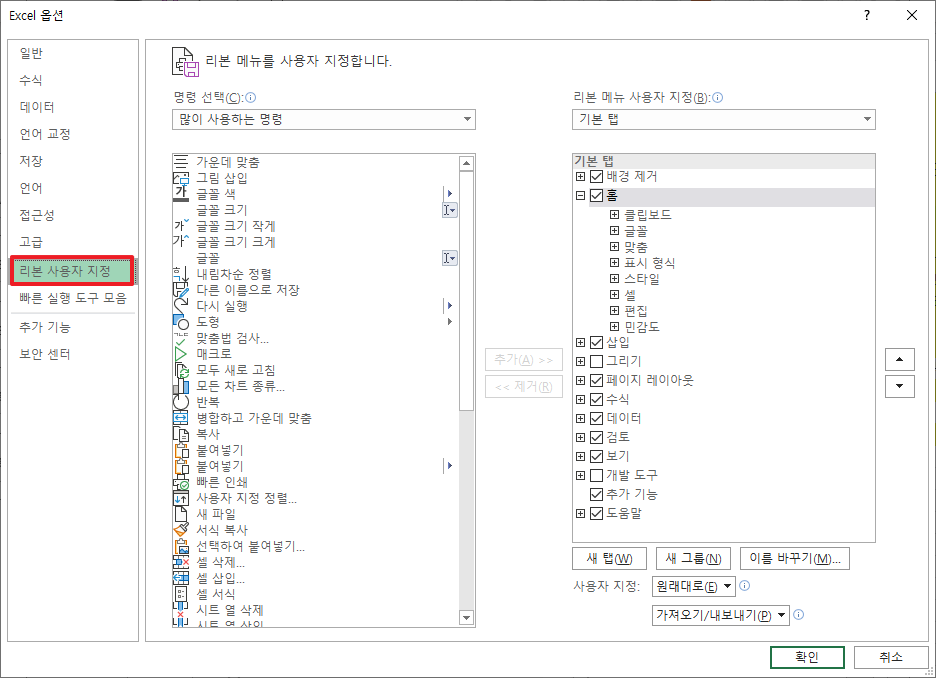Select the 병합하고 가운데 맞춤 icon

point(181,418)
